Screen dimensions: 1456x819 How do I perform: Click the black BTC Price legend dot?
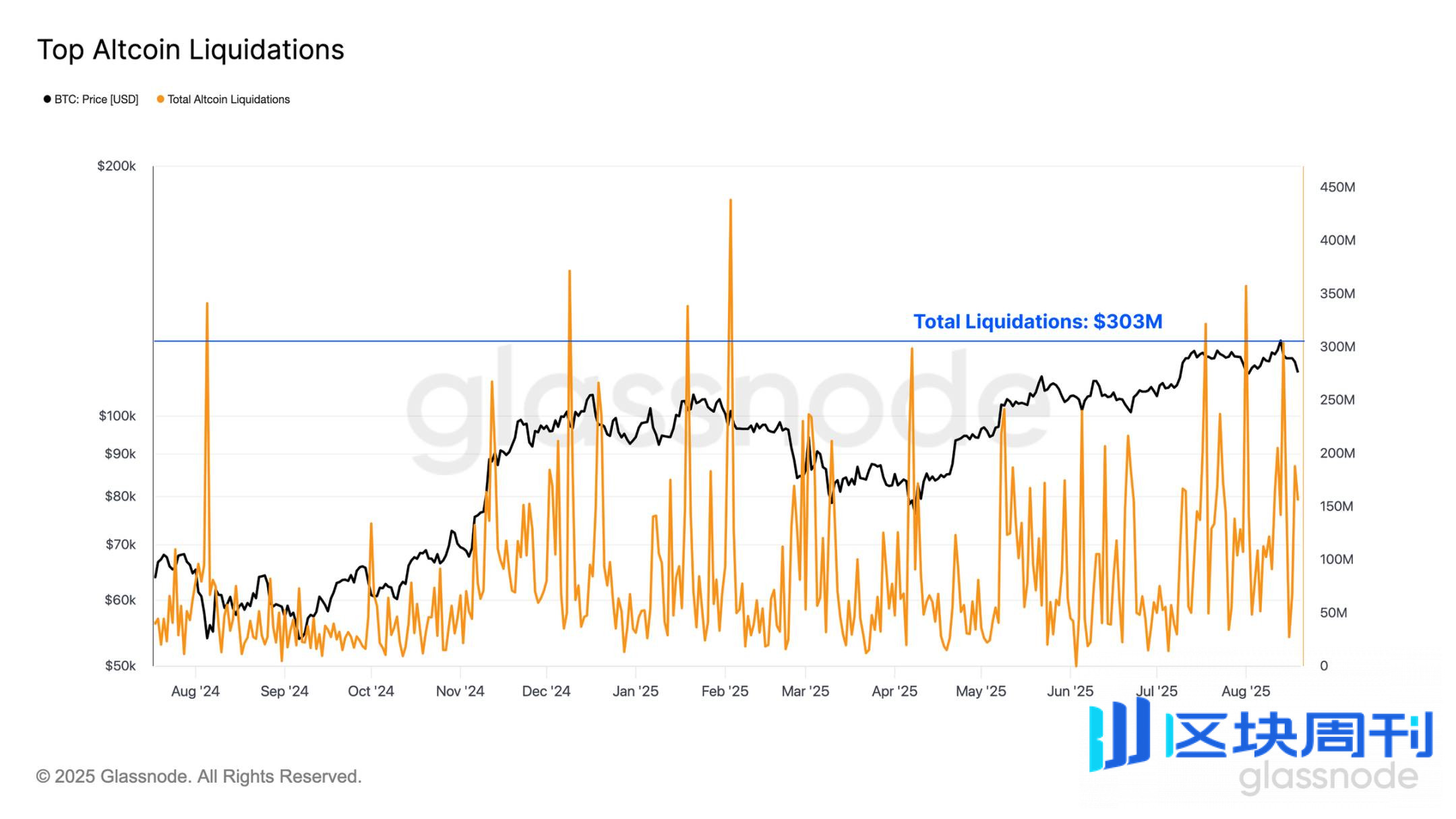tap(47, 99)
